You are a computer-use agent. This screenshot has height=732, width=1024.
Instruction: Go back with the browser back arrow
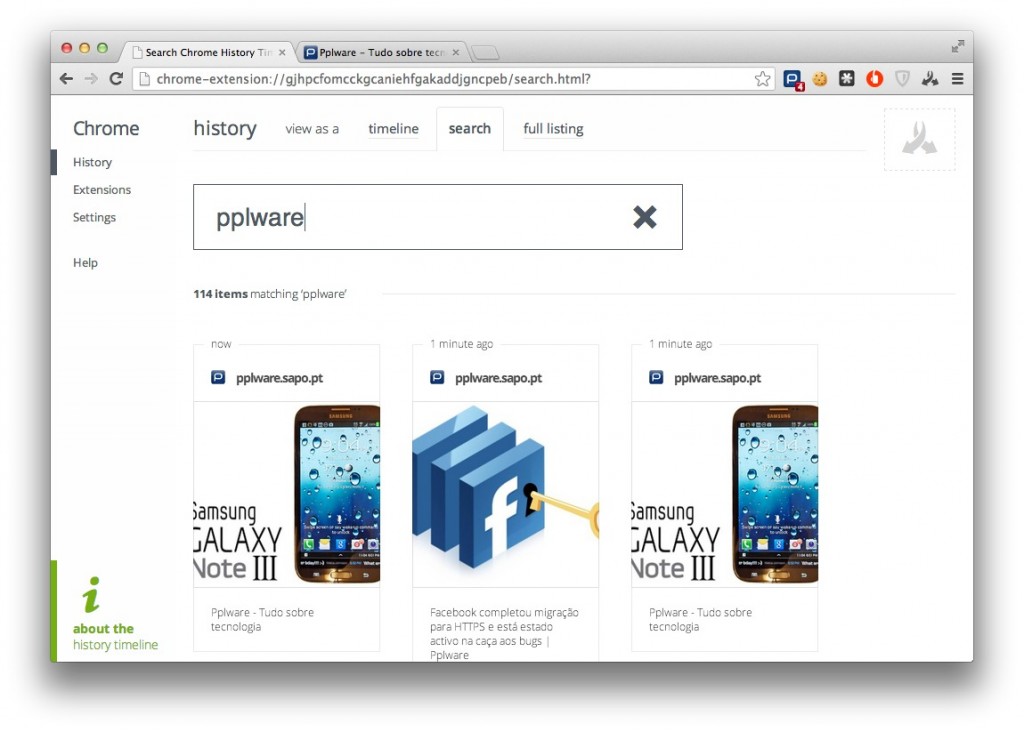coord(66,79)
